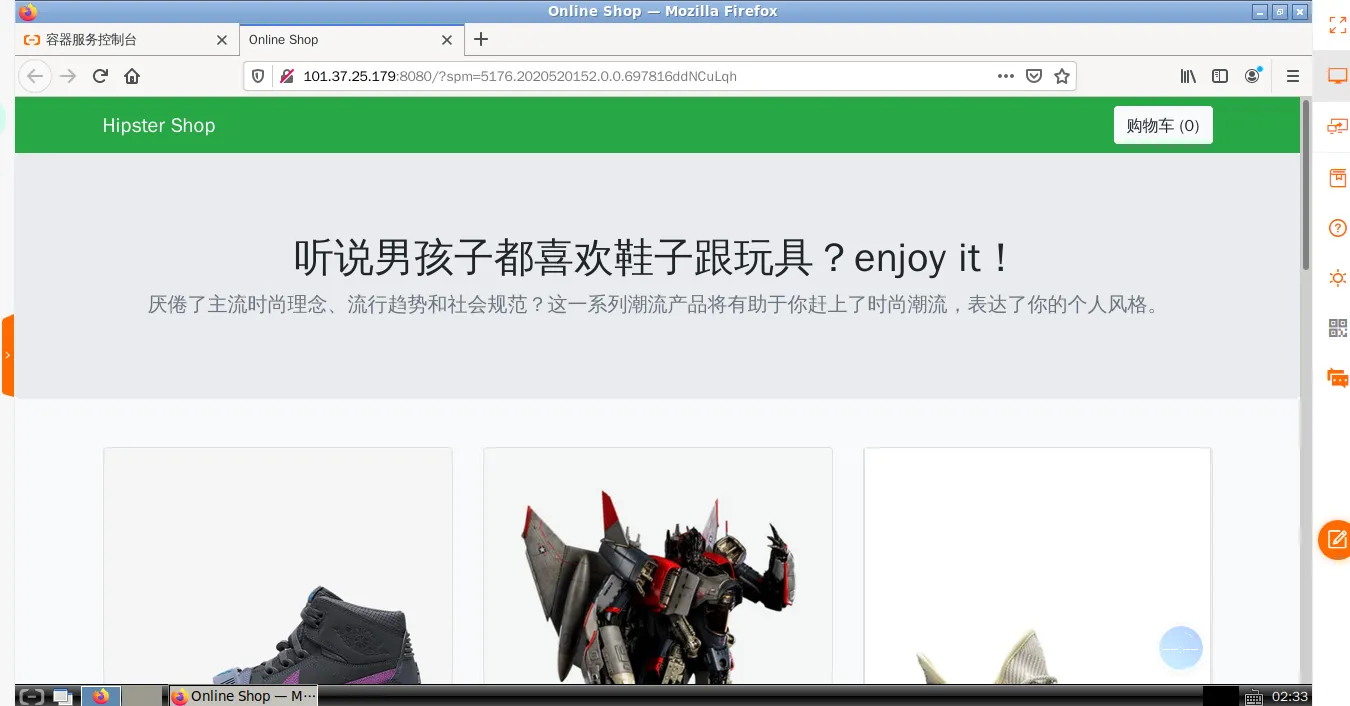Open the Hipster Shop home link
1350x706 pixels.
[x=158, y=124]
